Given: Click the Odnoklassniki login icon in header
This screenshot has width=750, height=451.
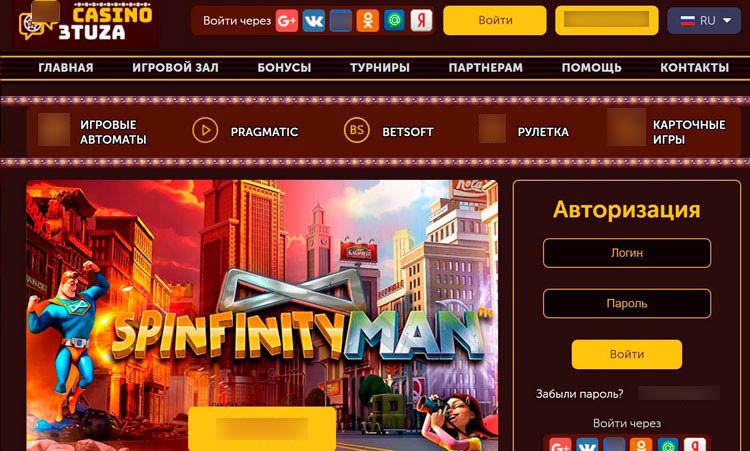Looking at the screenshot, I should pos(367,21).
